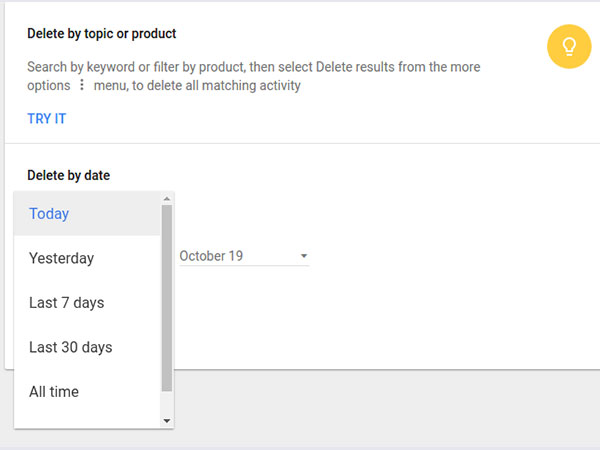The width and height of the screenshot is (600, 450).
Task: Click the three-dot more options icon
Action: click(x=82, y=86)
